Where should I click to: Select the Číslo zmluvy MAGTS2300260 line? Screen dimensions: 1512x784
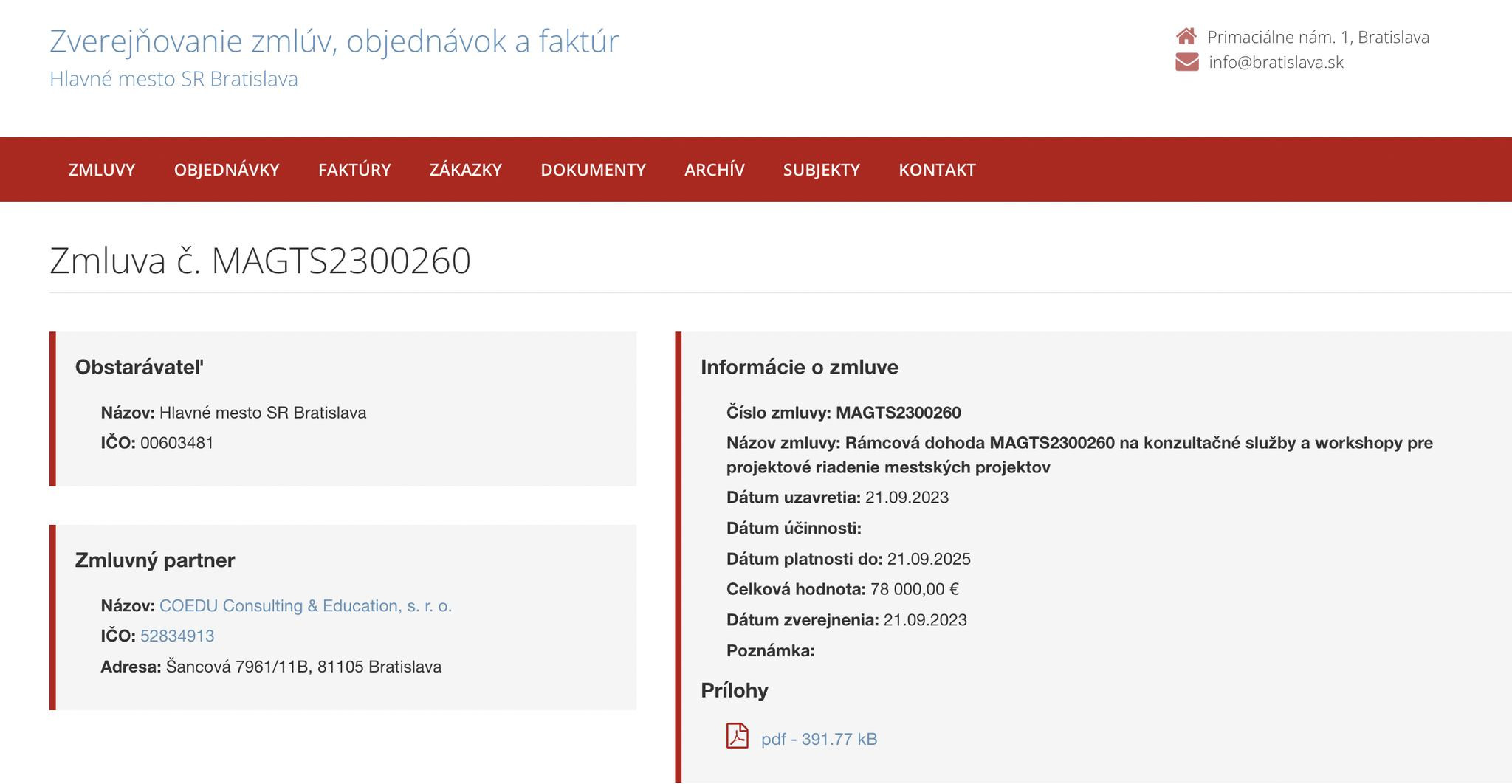(x=844, y=413)
